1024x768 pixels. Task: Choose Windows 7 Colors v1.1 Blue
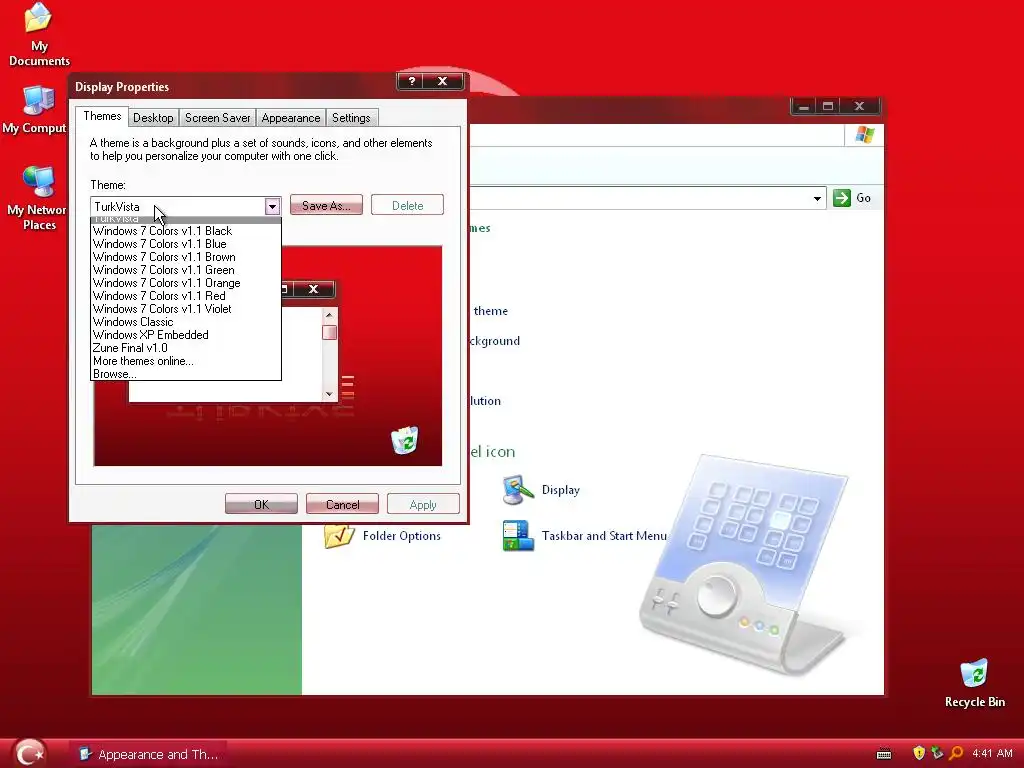pos(185,244)
